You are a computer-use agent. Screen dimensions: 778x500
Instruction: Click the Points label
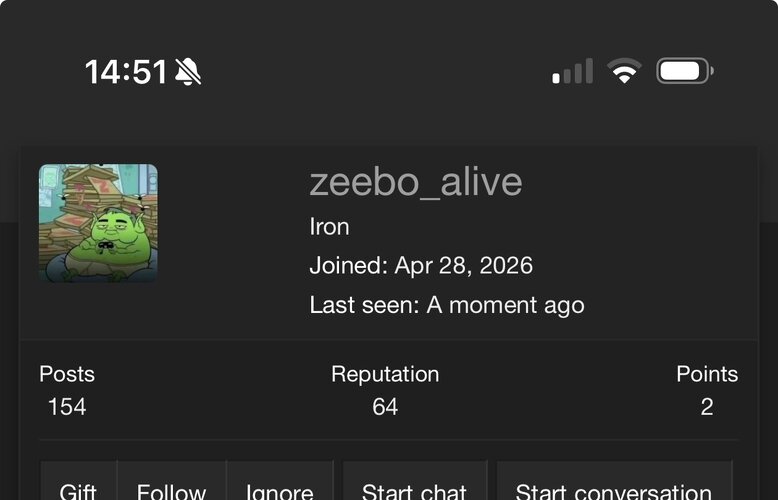(x=707, y=374)
